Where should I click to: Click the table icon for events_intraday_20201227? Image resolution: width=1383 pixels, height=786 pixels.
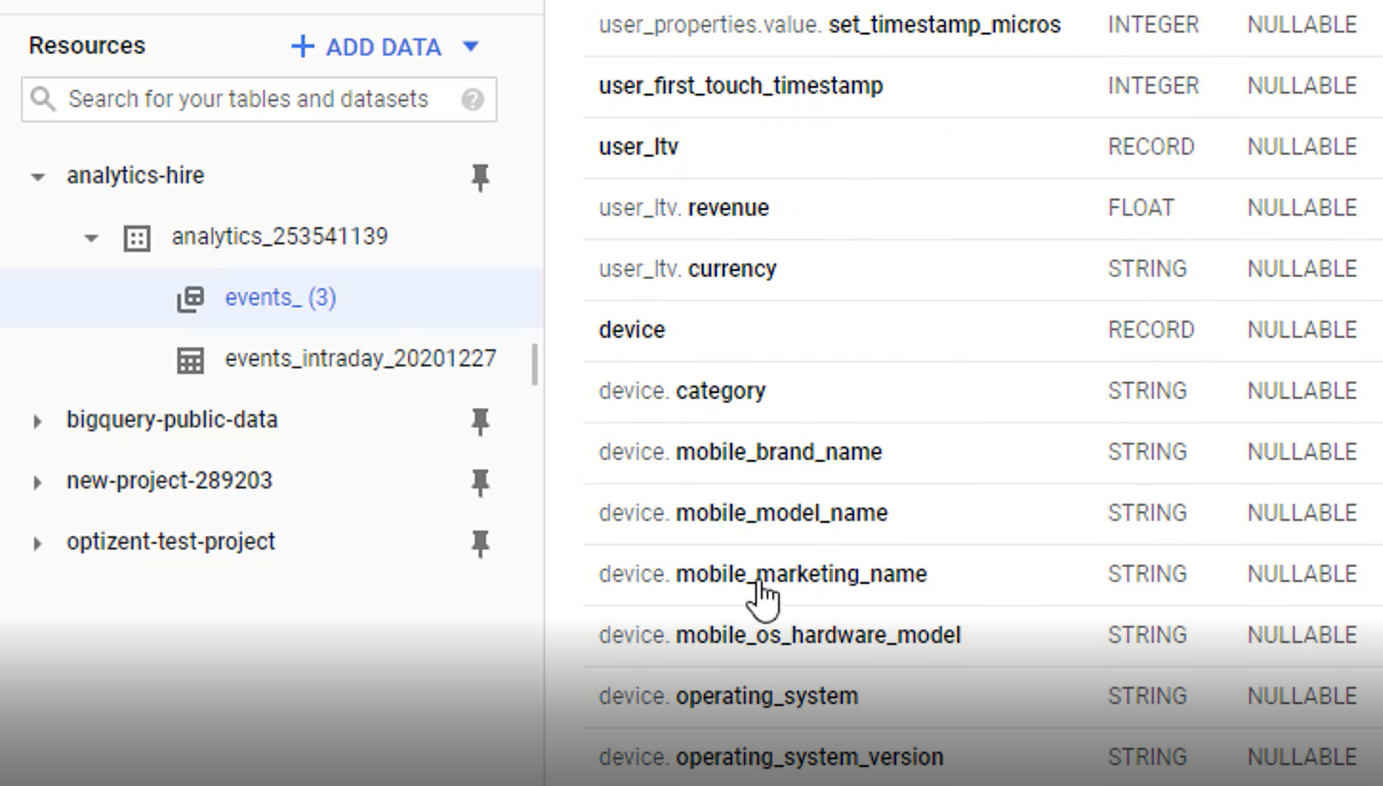[x=190, y=360]
